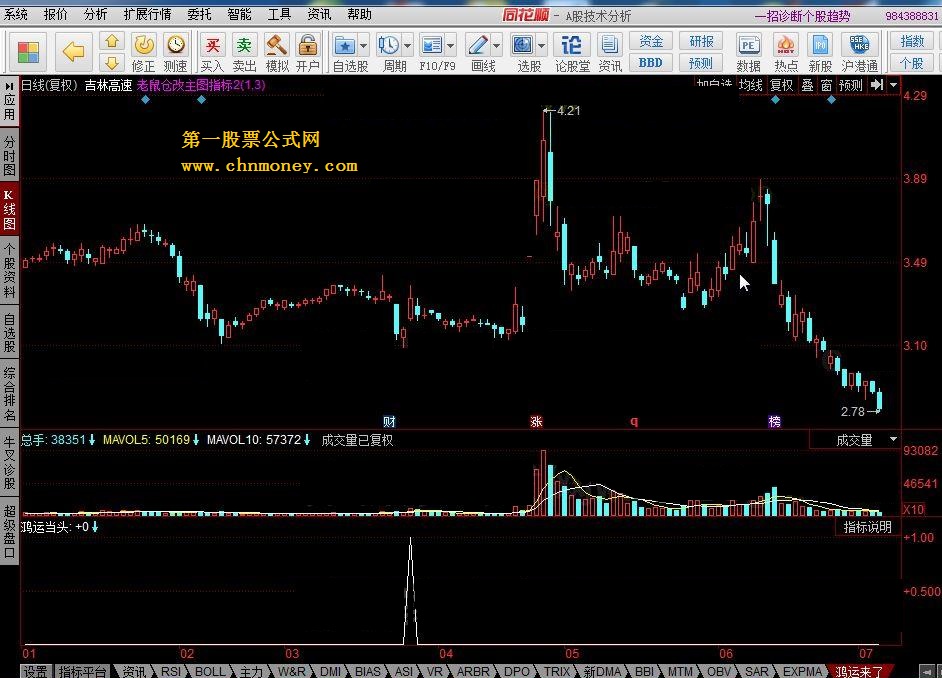Switch to the 分时图 side tab

9,155
